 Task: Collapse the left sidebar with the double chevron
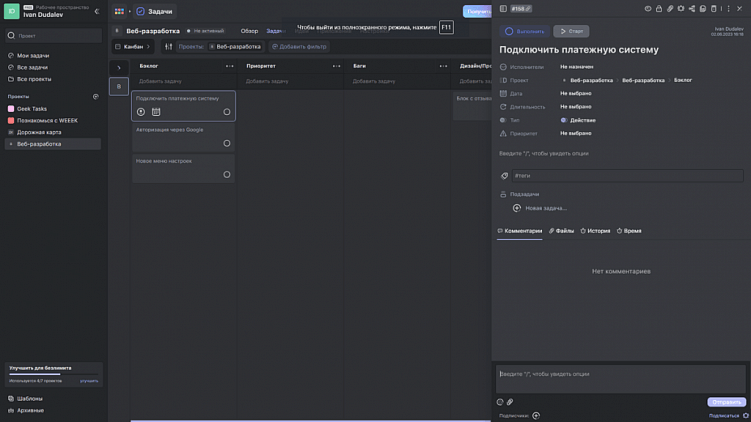97,11
